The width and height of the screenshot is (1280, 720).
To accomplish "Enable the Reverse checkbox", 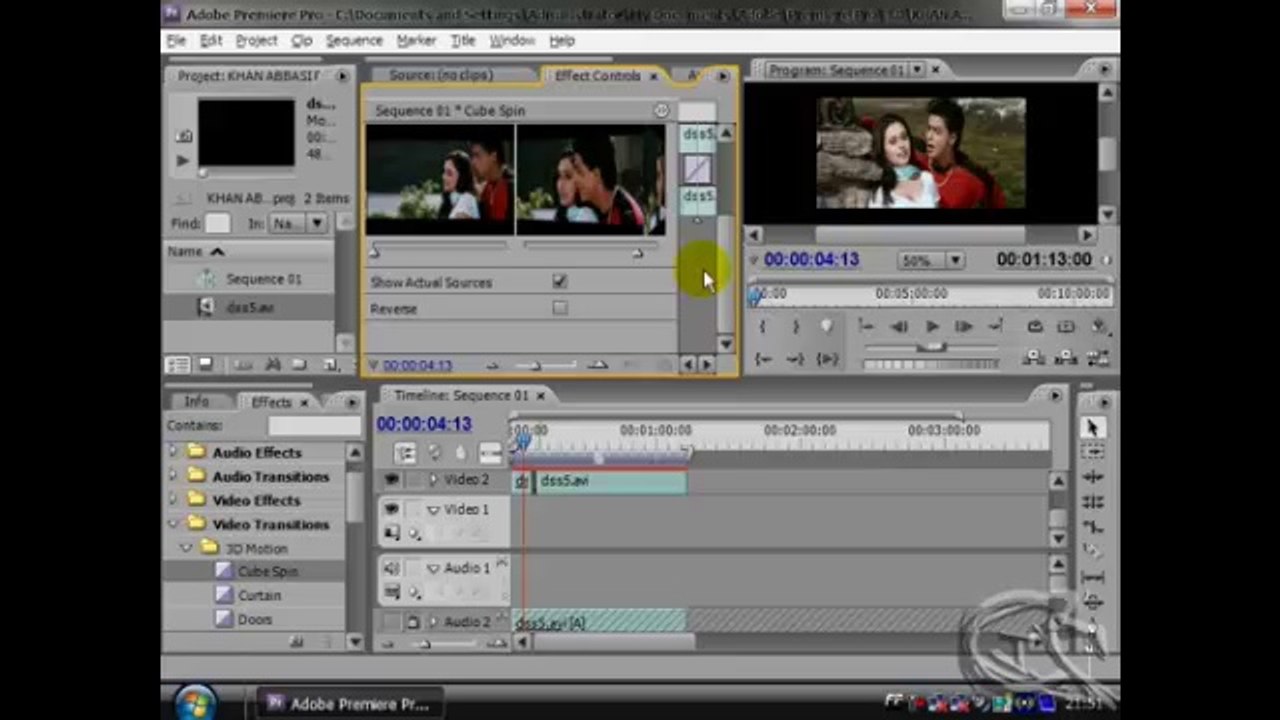I will [560, 308].
